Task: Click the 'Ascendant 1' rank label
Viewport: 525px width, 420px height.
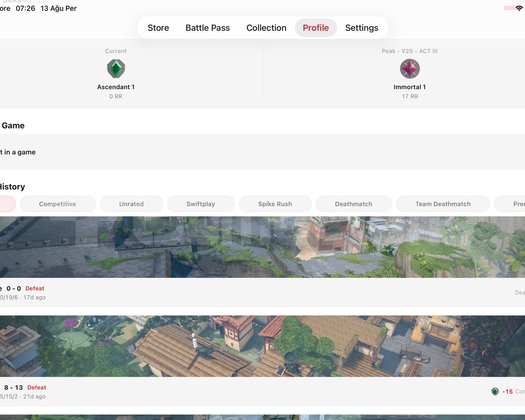Action: pos(116,87)
